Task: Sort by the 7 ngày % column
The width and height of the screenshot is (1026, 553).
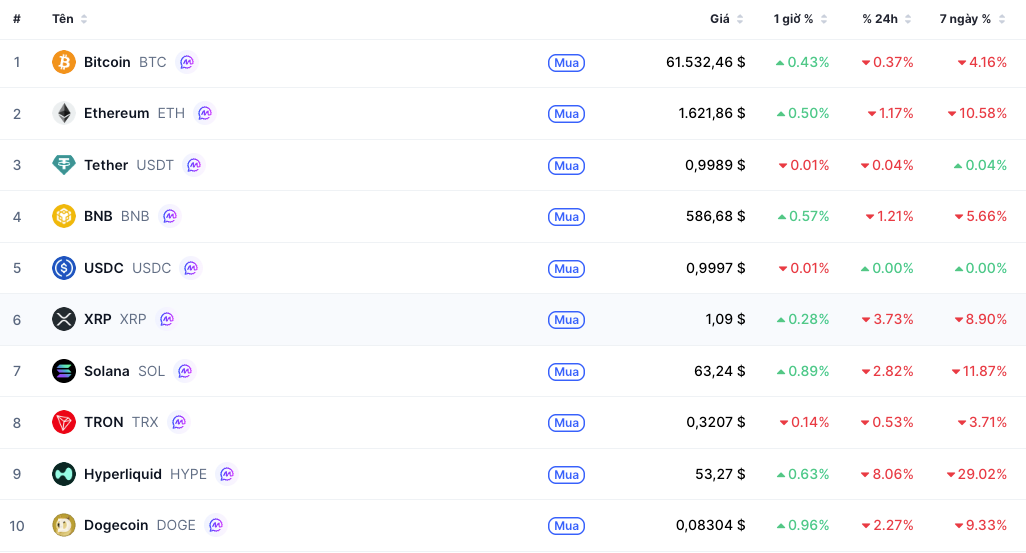Action: pyautogui.click(x=972, y=19)
